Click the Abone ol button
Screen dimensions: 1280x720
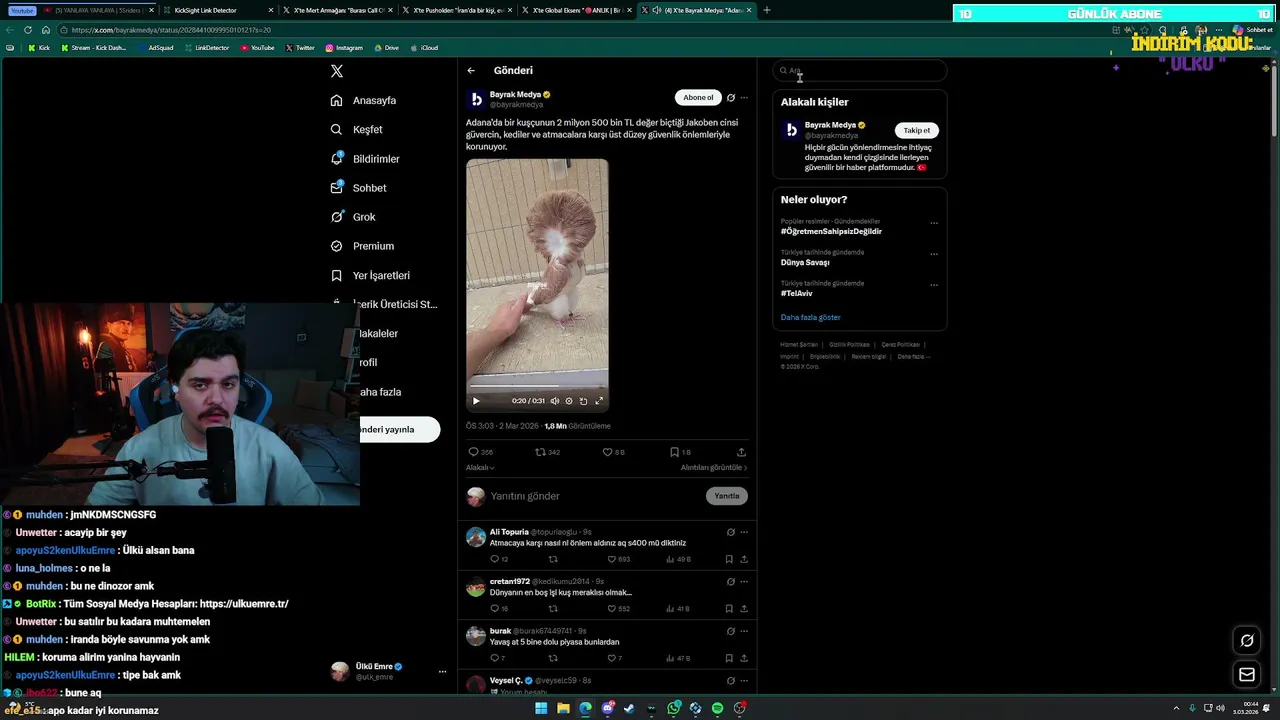pos(698,98)
